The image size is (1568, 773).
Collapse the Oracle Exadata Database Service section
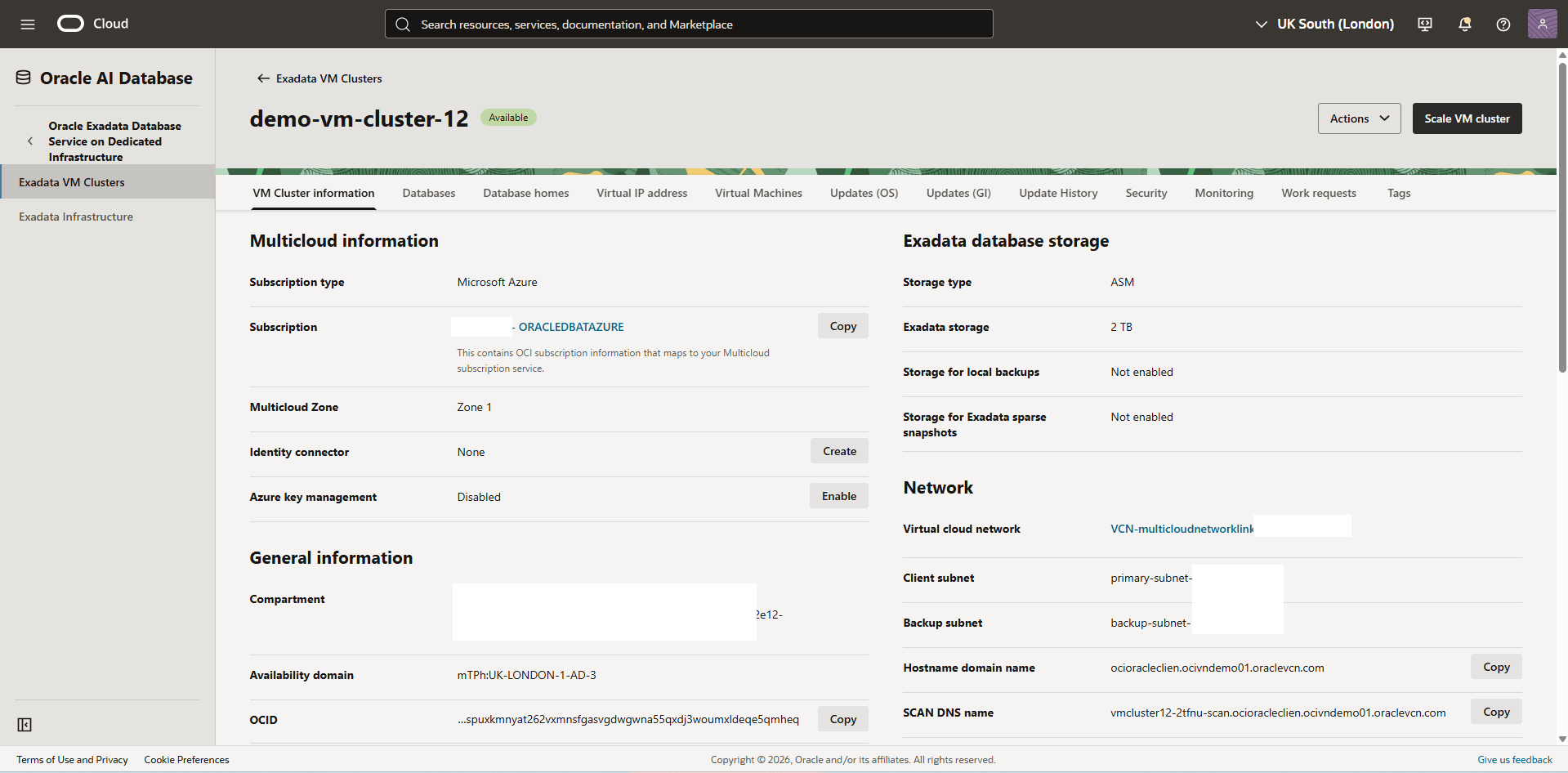(30, 141)
